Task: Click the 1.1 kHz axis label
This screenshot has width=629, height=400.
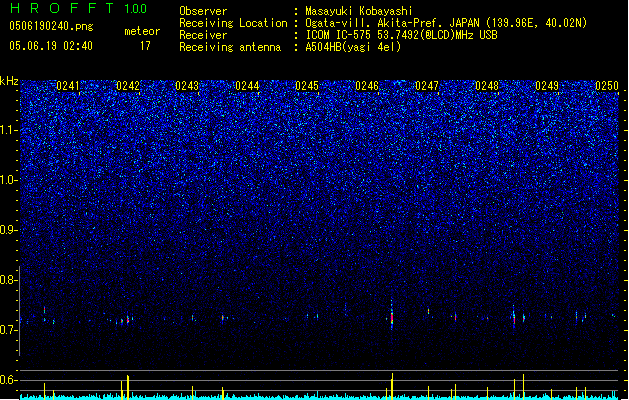Action: tap(8, 130)
